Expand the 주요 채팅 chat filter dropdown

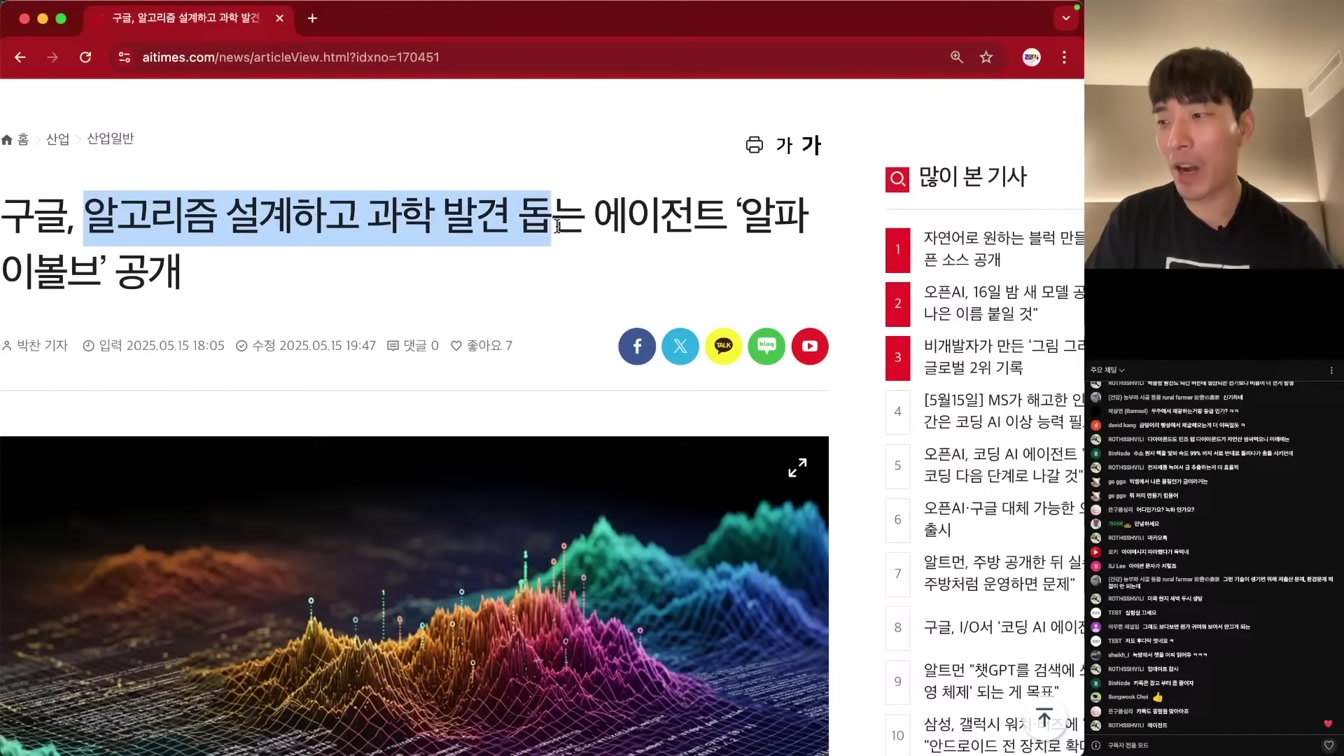1107,370
